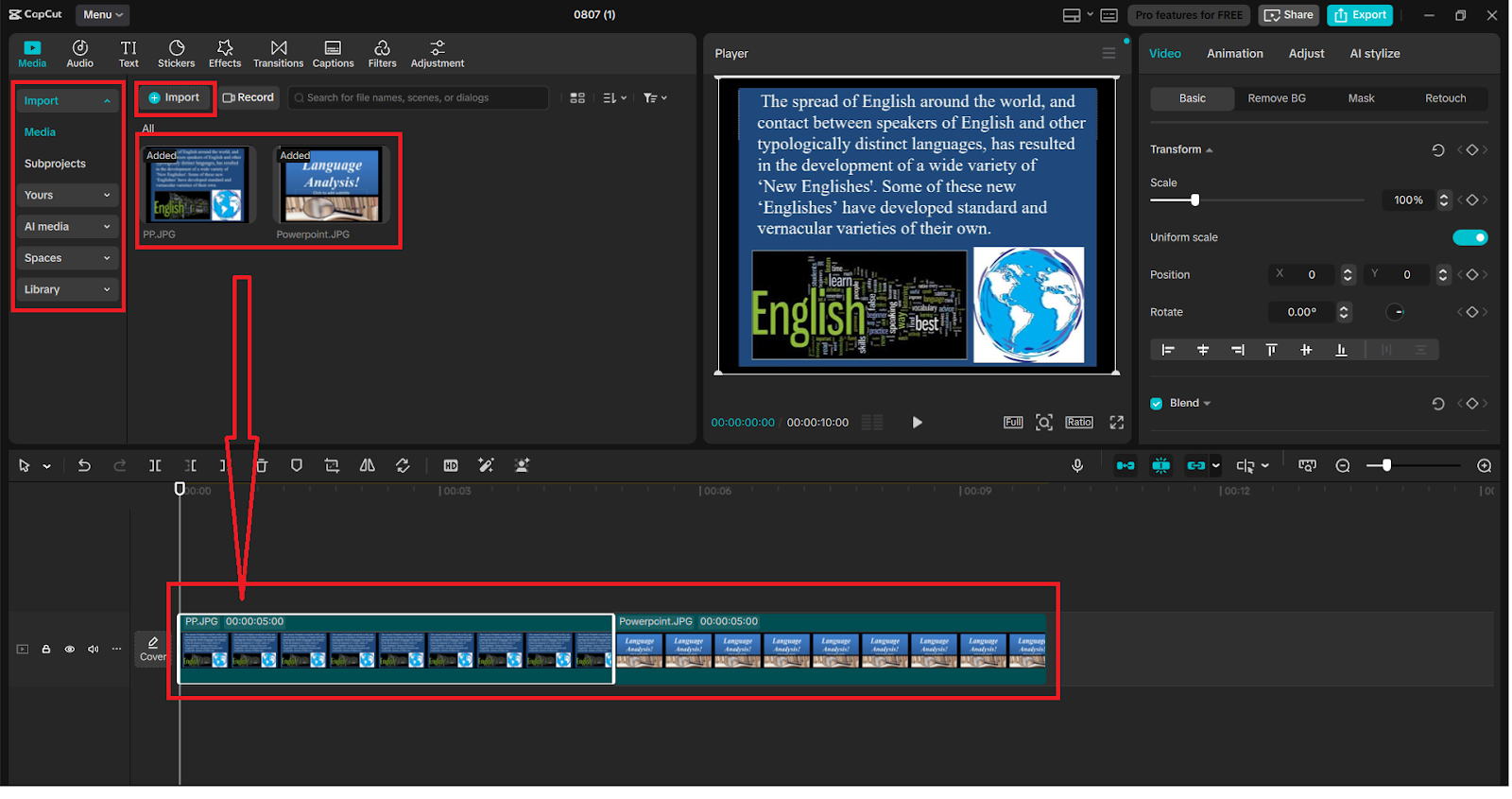
Task: Click the Record button
Action: point(249,97)
